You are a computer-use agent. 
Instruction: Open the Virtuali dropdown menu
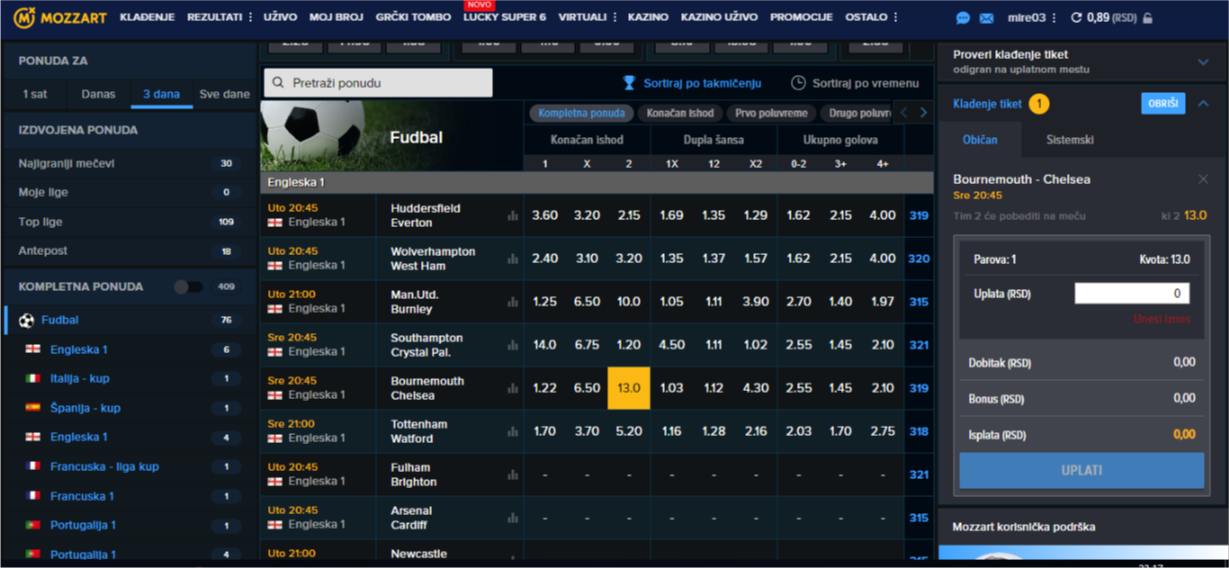point(588,18)
